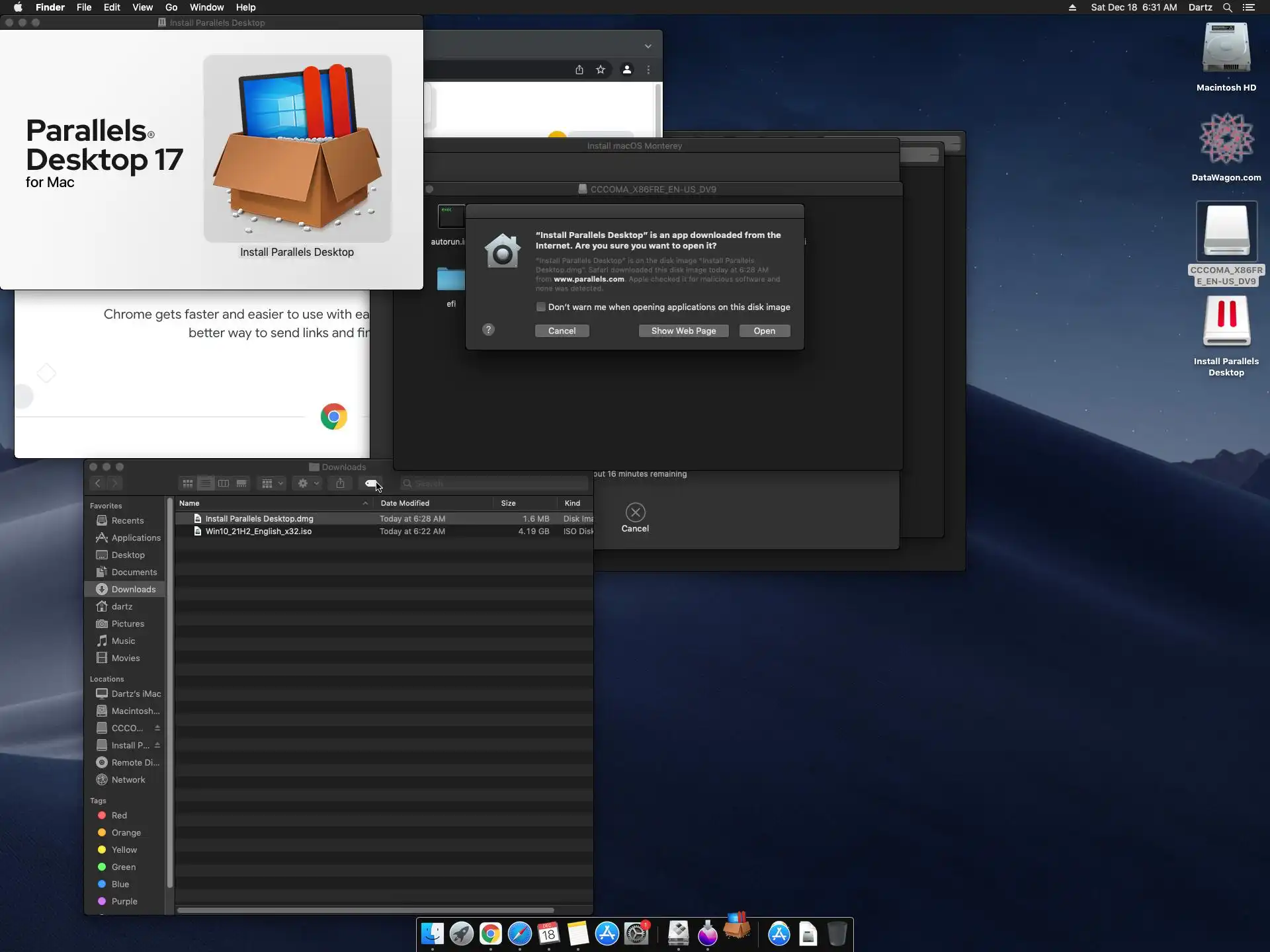Click the Install Parallels Desktop box icon

(x=297, y=149)
